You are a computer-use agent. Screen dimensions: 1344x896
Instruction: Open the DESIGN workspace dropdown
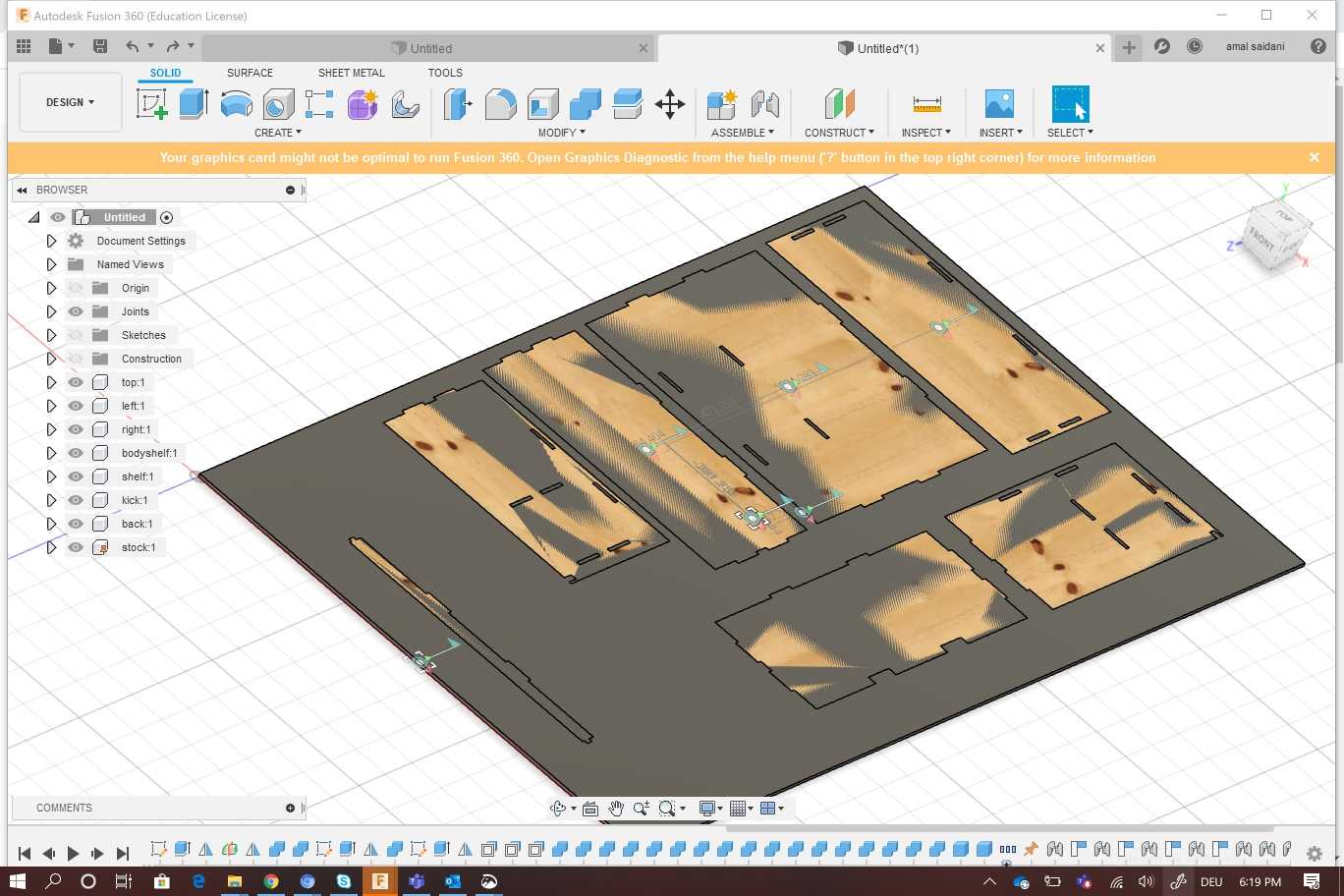click(x=70, y=102)
